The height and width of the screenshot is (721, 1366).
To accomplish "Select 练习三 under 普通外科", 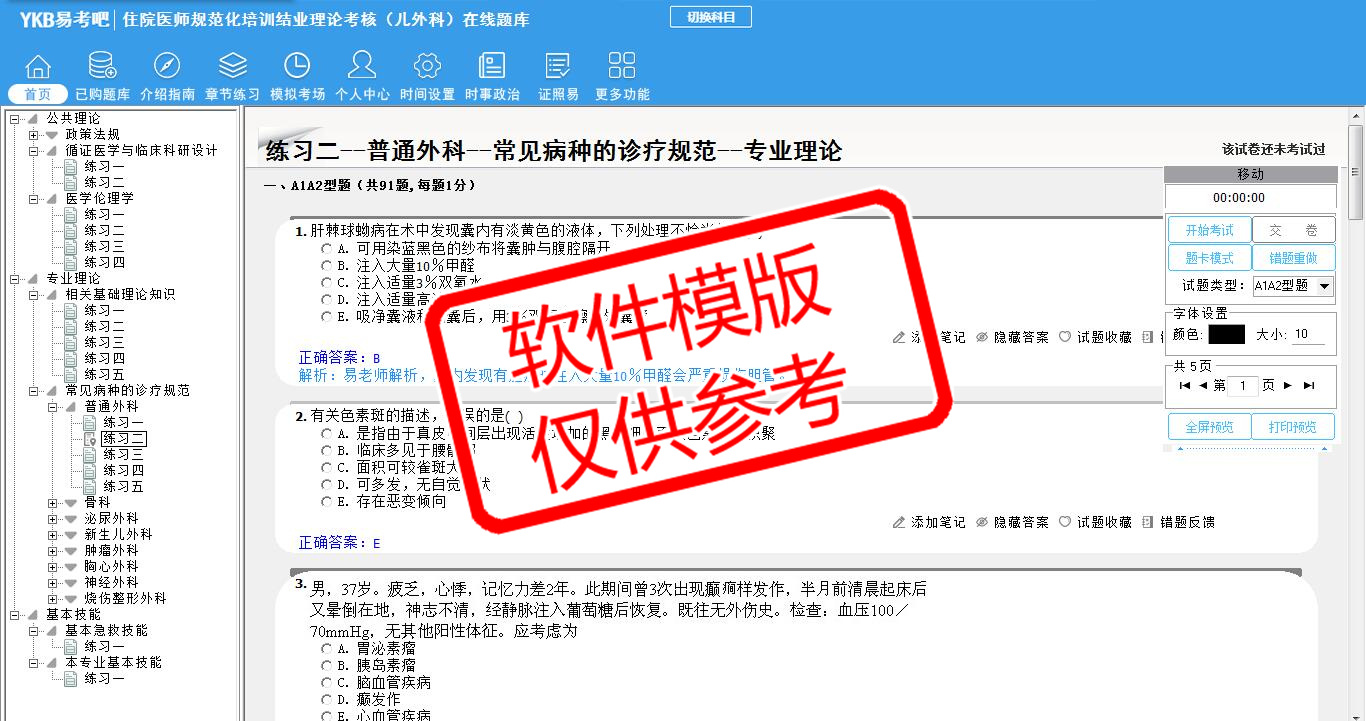I will coord(123,455).
